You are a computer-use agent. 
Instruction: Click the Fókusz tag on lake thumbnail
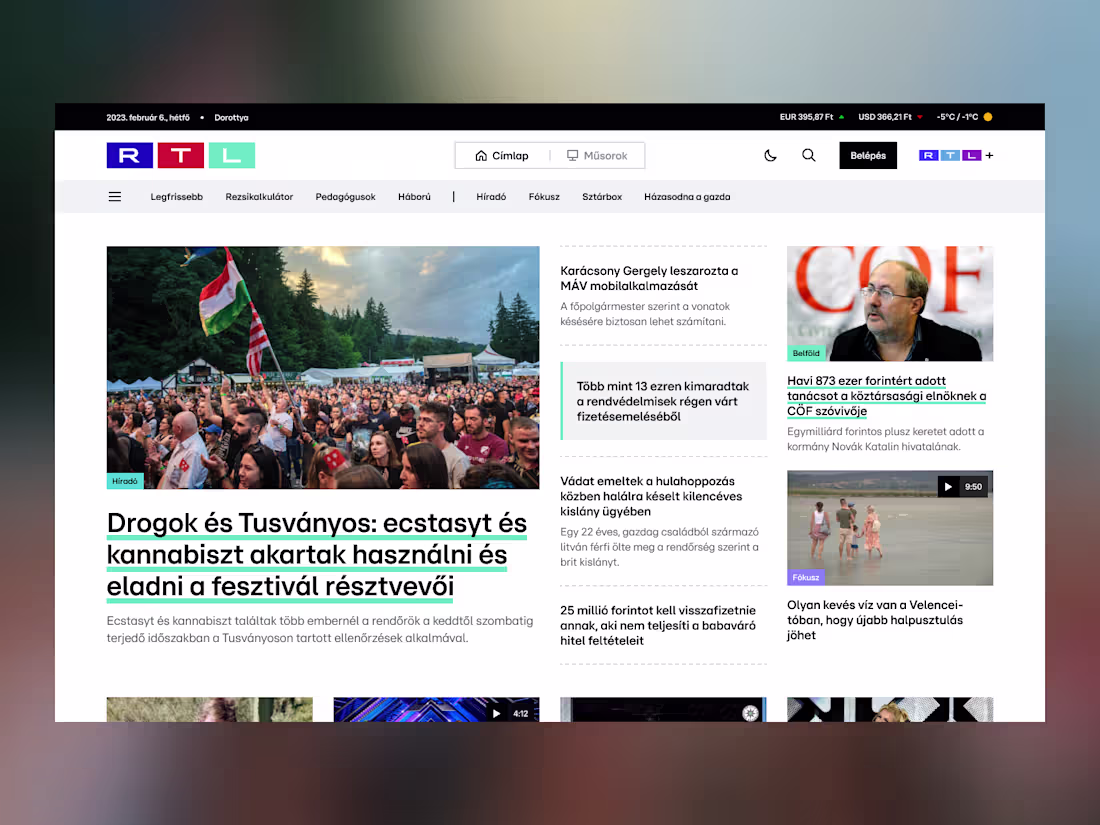click(x=805, y=577)
